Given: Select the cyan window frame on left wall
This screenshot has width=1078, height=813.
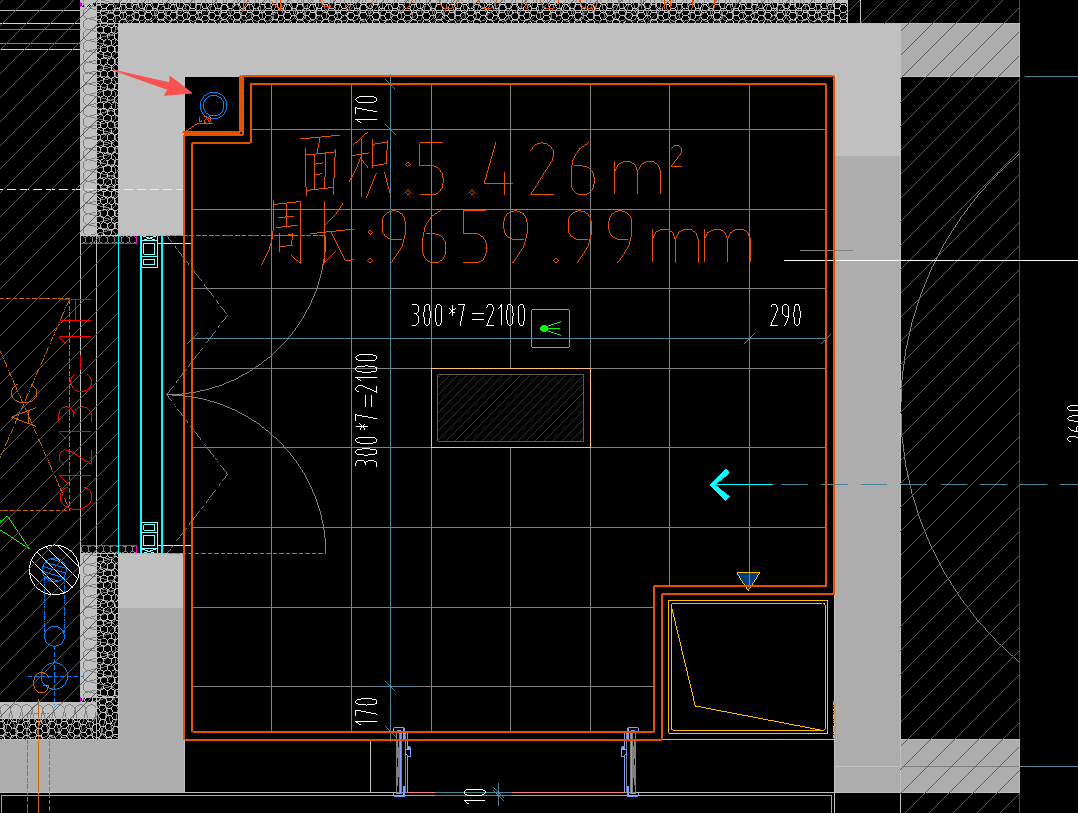Looking at the screenshot, I should 141,394.
